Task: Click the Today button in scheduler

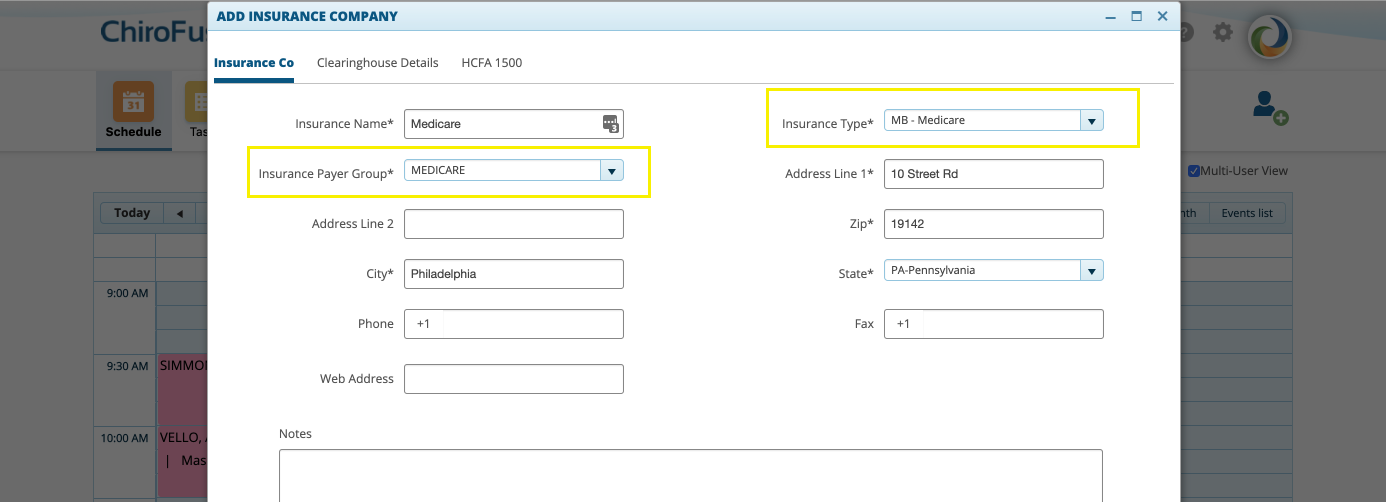Action: click(x=132, y=213)
